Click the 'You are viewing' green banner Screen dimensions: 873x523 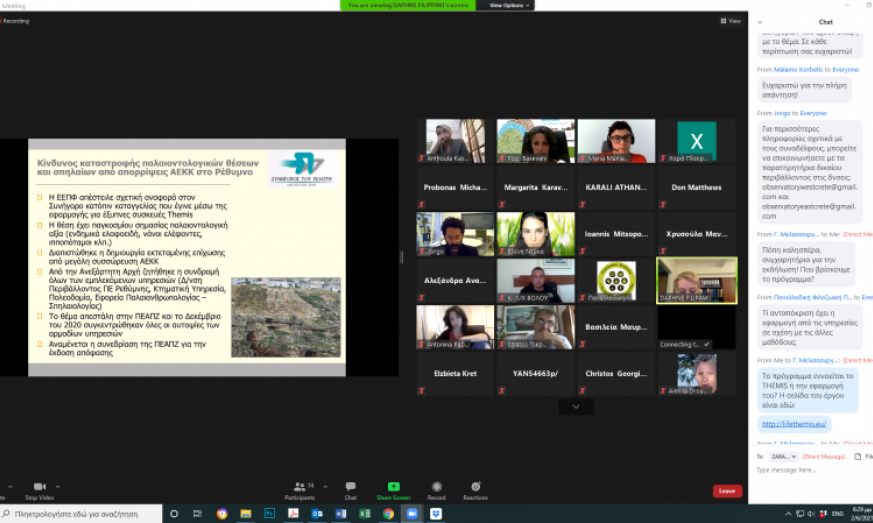408,5
